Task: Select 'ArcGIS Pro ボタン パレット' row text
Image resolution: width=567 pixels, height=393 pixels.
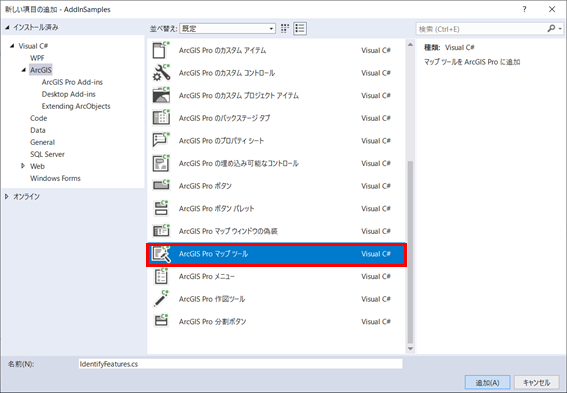Action: [216, 209]
